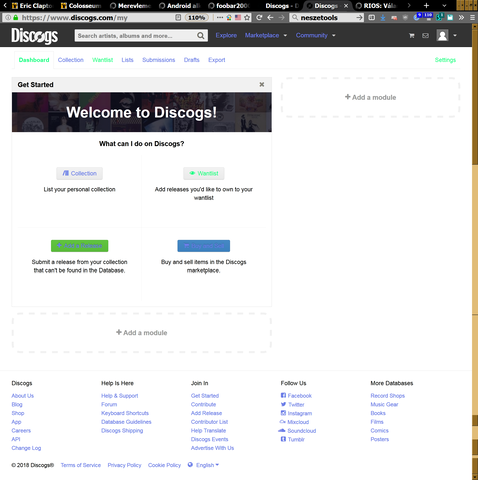Open Firefox hamburger menu
Viewport: 478px width, 480px height.
coord(472,18)
